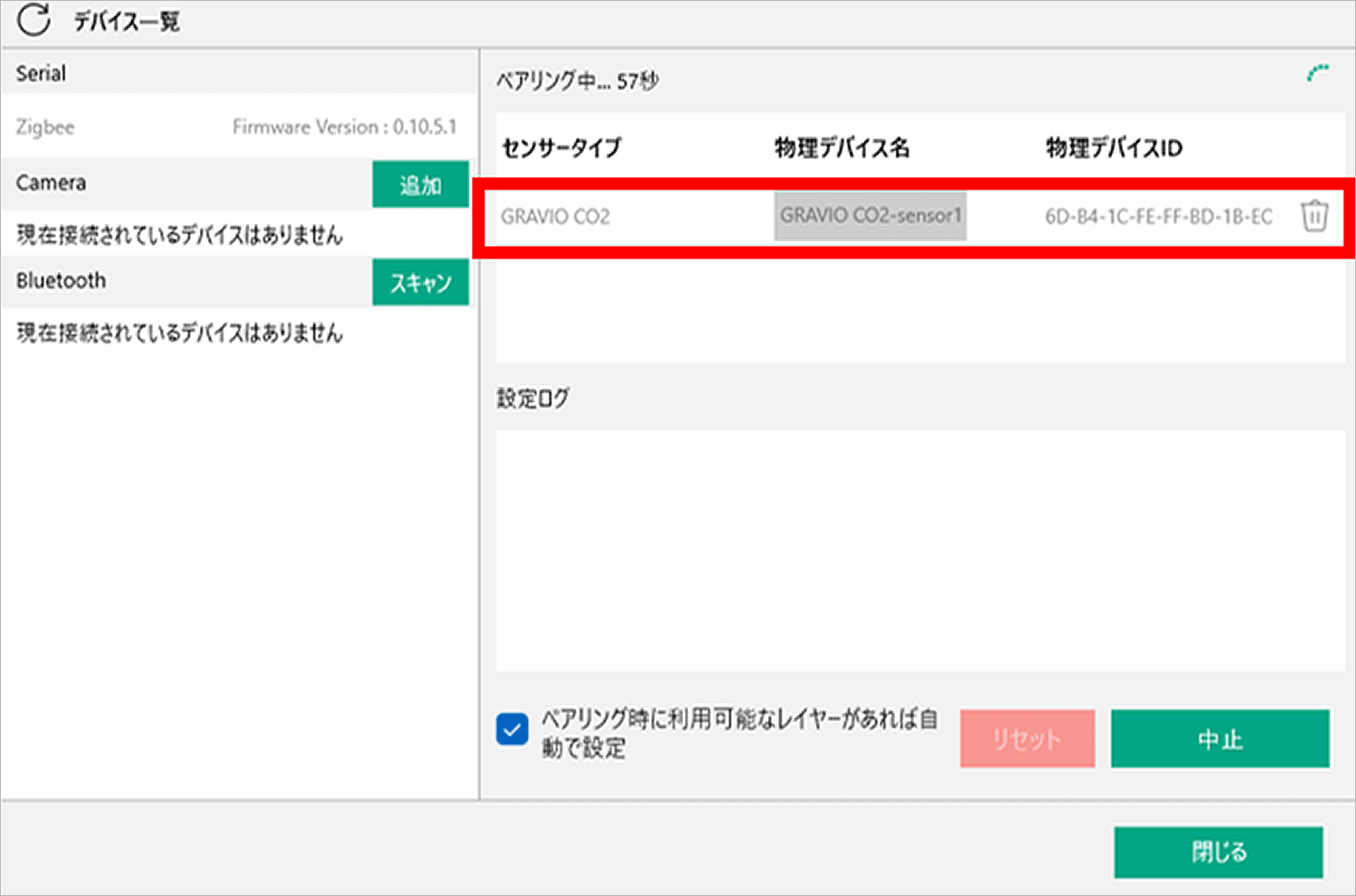Screen dimensions: 1356x896
Task: Click device ID 6D-B4-1C-FE-FF-BD-1B-EC
Action: pos(1158,217)
